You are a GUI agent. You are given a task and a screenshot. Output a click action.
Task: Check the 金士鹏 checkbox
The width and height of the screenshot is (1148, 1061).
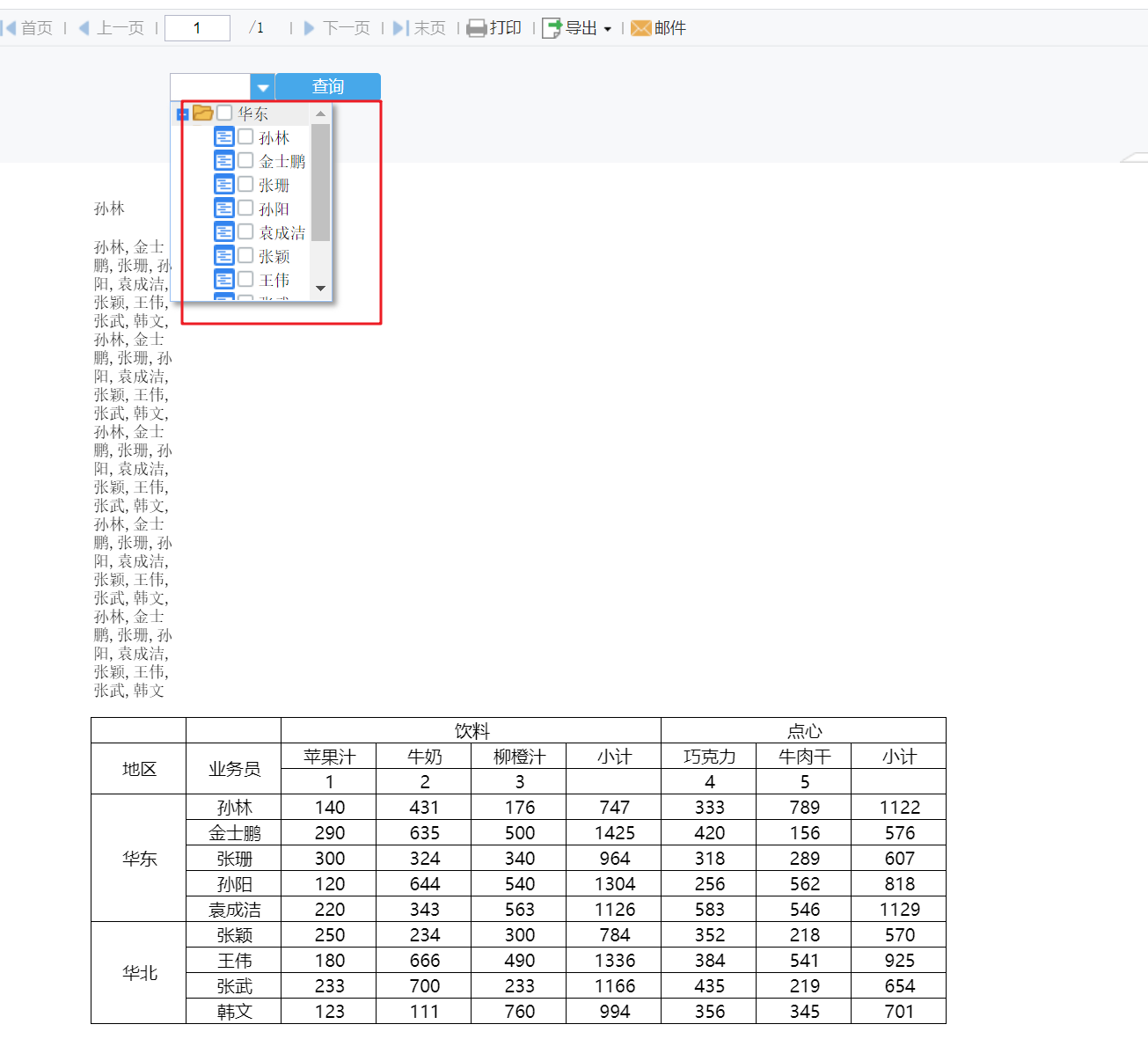click(245, 160)
